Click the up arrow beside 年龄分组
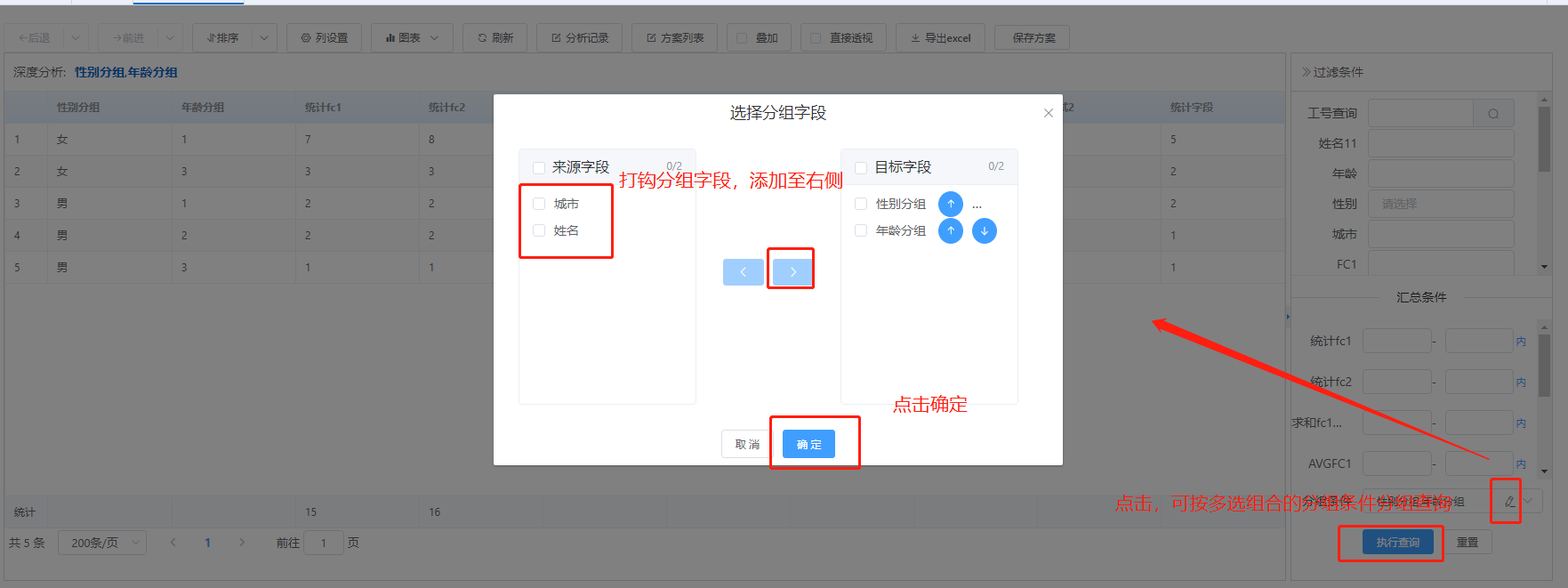The width and height of the screenshot is (1568, 588). (x=951, y=231)
